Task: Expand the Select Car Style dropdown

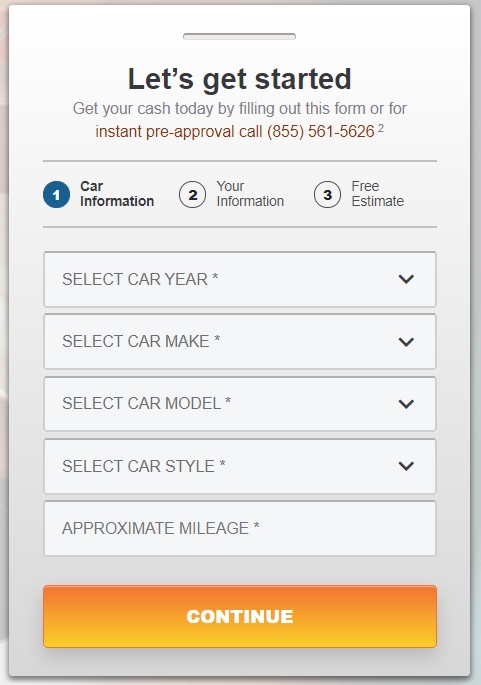Action: tap(240, 466)
